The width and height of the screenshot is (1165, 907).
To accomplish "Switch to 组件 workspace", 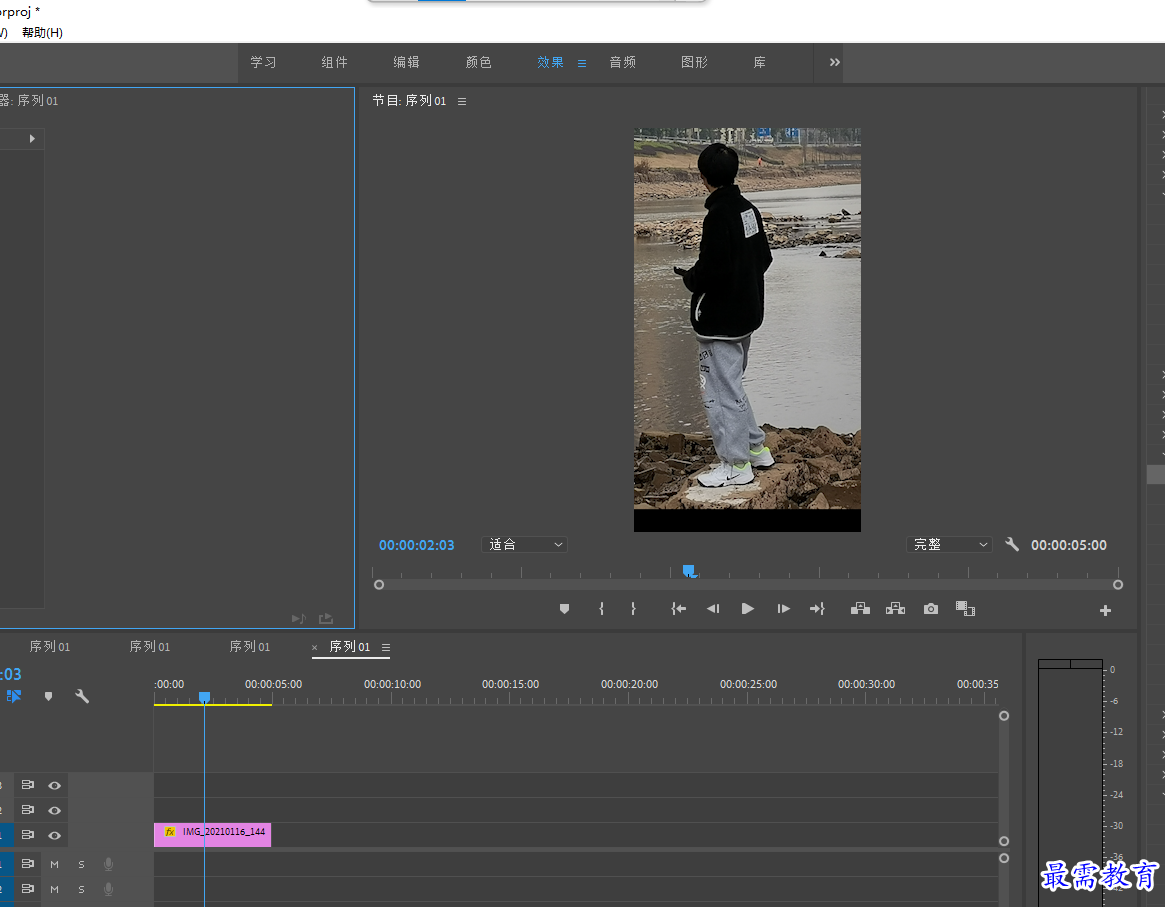I will pos(334,62).
